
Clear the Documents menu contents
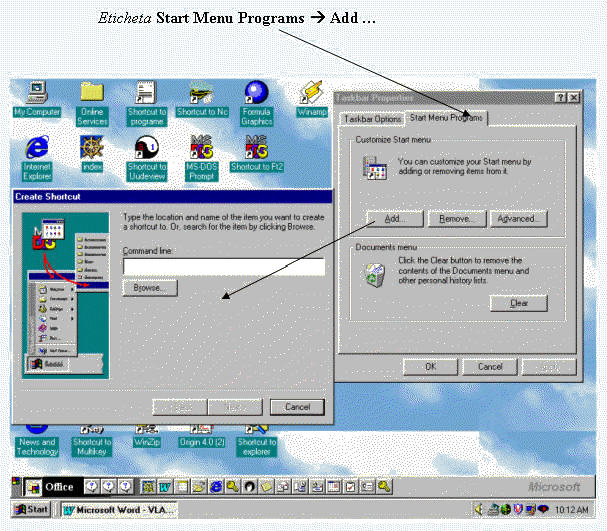(x=518, y=303)
